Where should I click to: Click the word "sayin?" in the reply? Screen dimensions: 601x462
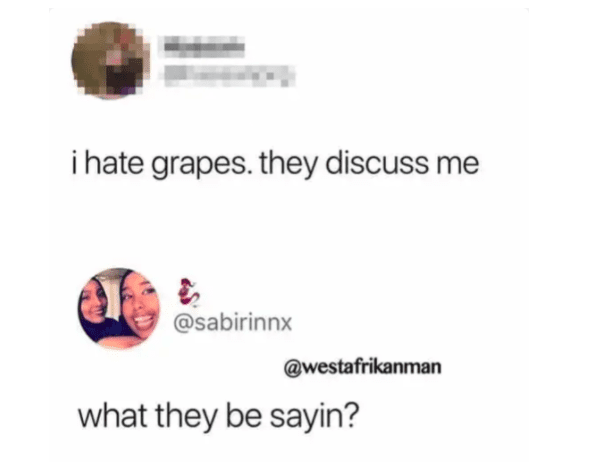[x=314, y=418]
